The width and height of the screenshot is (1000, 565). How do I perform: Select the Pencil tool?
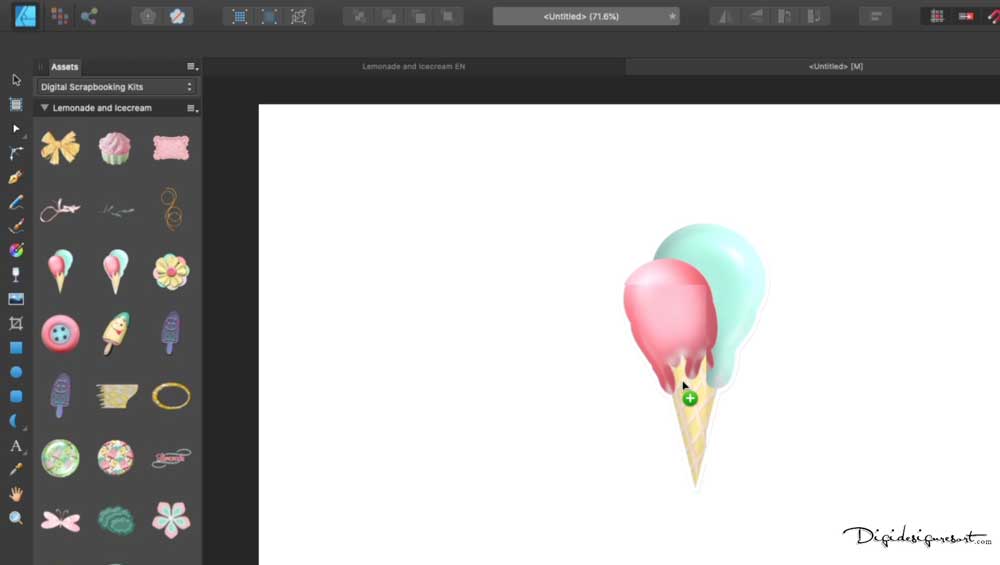point(16,202)
